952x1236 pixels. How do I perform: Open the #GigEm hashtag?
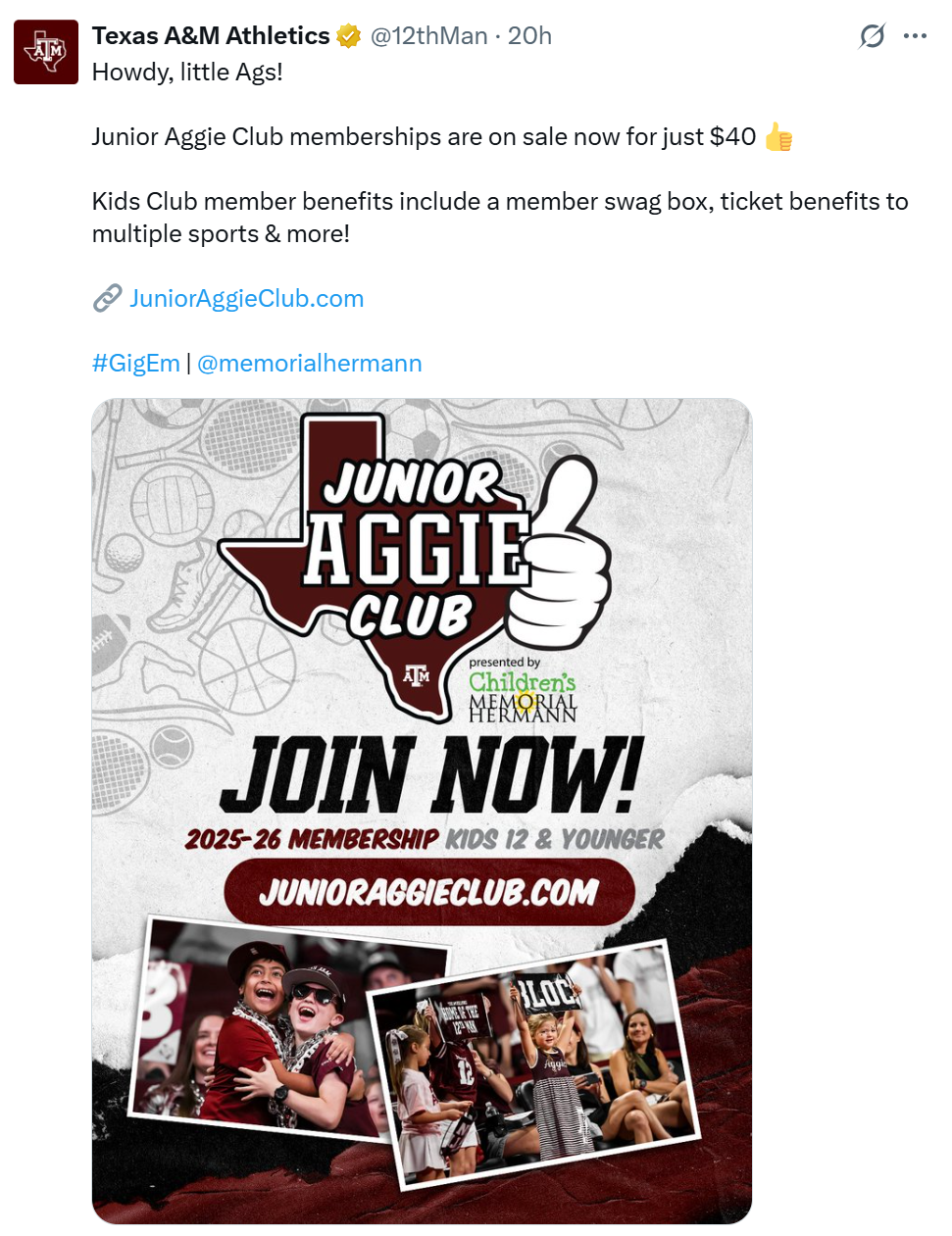point(136,364)
